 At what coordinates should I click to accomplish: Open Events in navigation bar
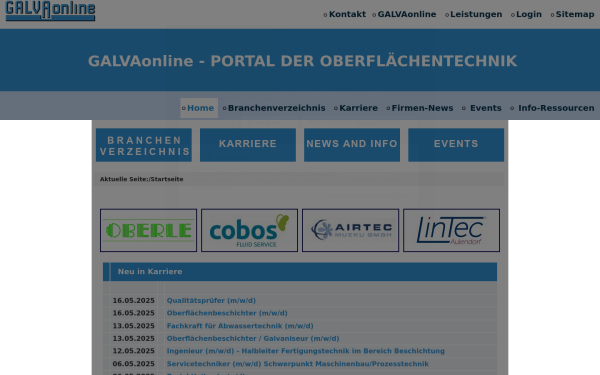[486, 108]
